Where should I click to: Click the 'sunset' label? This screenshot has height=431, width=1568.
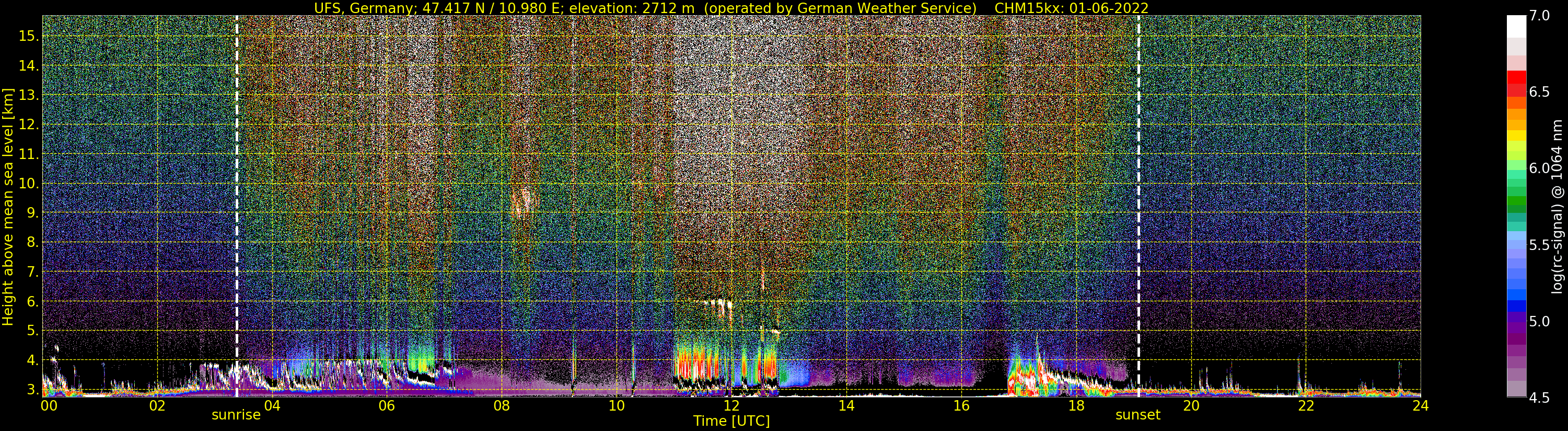click(x=1137, y=415)
